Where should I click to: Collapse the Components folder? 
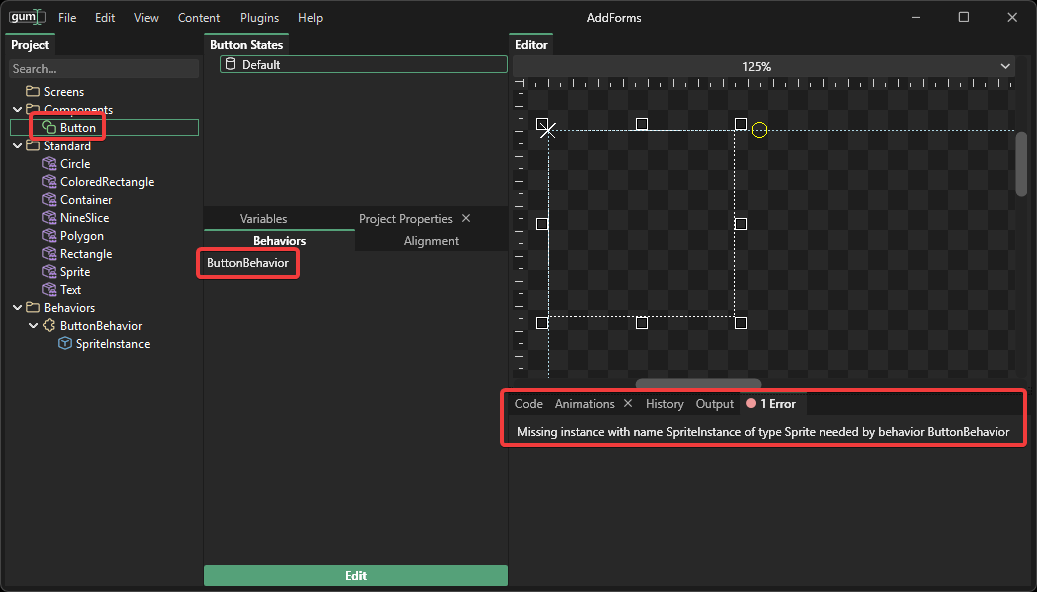(x=17, y=110)
